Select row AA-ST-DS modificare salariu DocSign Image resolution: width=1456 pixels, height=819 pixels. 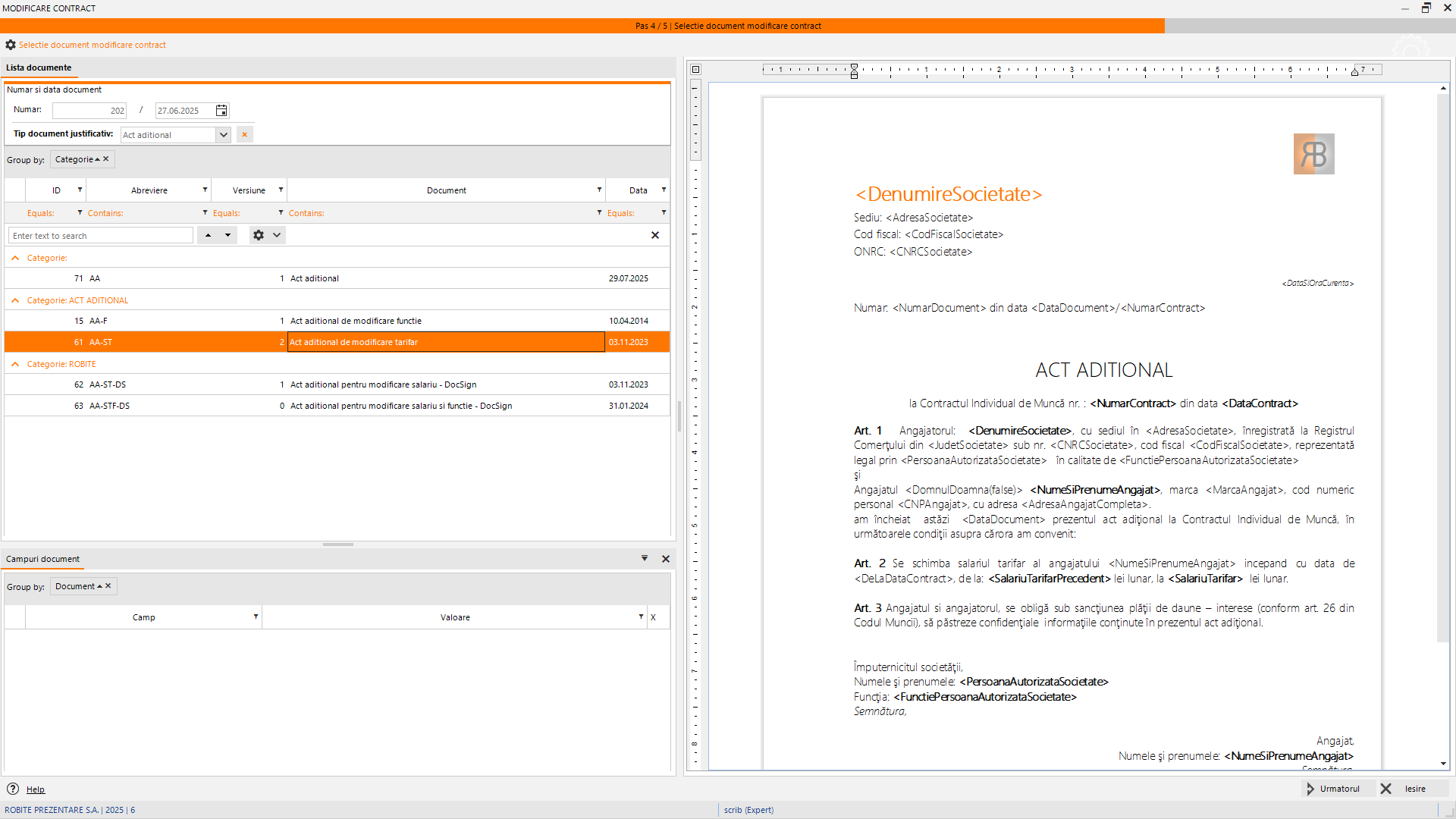click(337, 384)
